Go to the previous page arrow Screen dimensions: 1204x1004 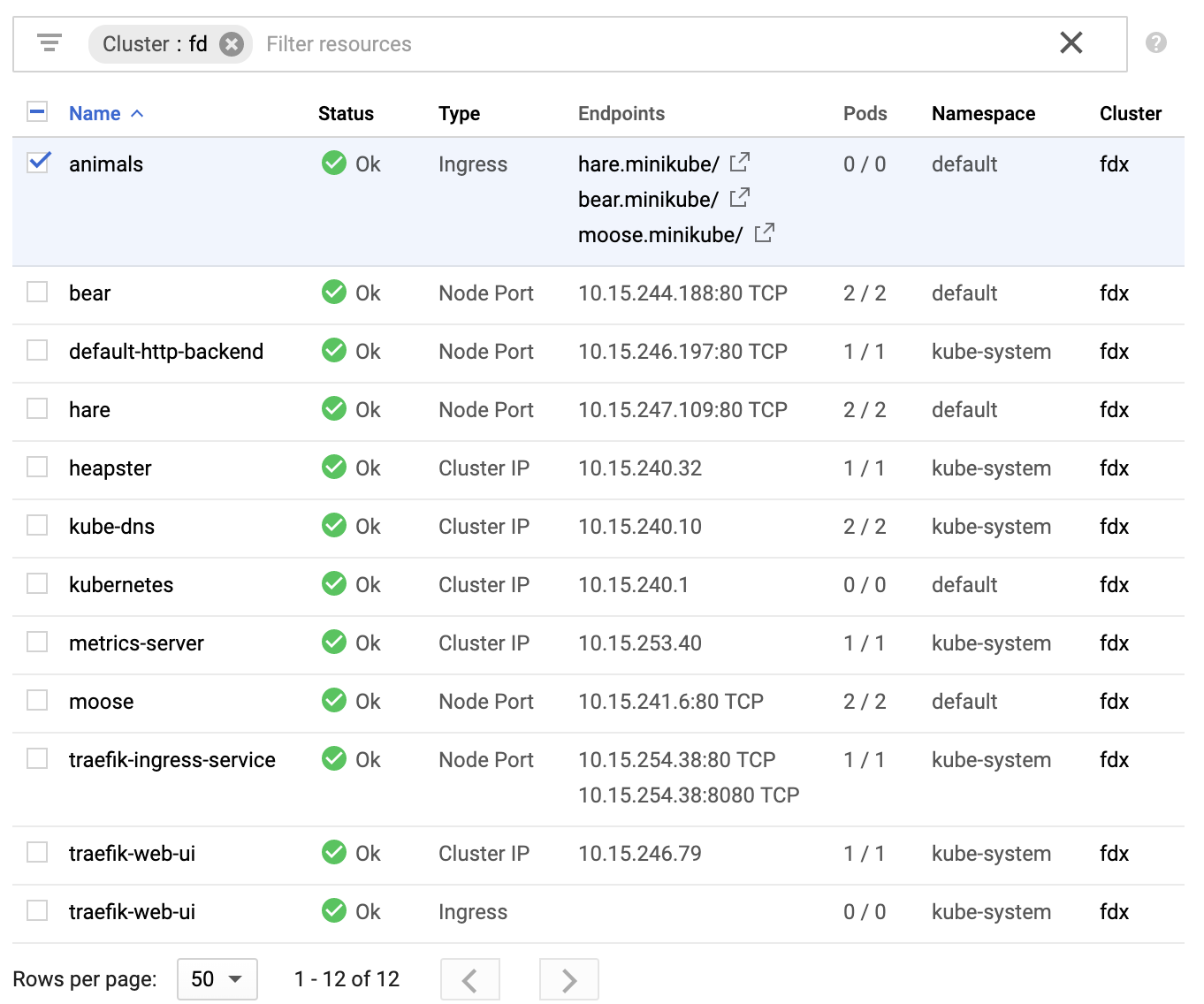click(470, 979)
